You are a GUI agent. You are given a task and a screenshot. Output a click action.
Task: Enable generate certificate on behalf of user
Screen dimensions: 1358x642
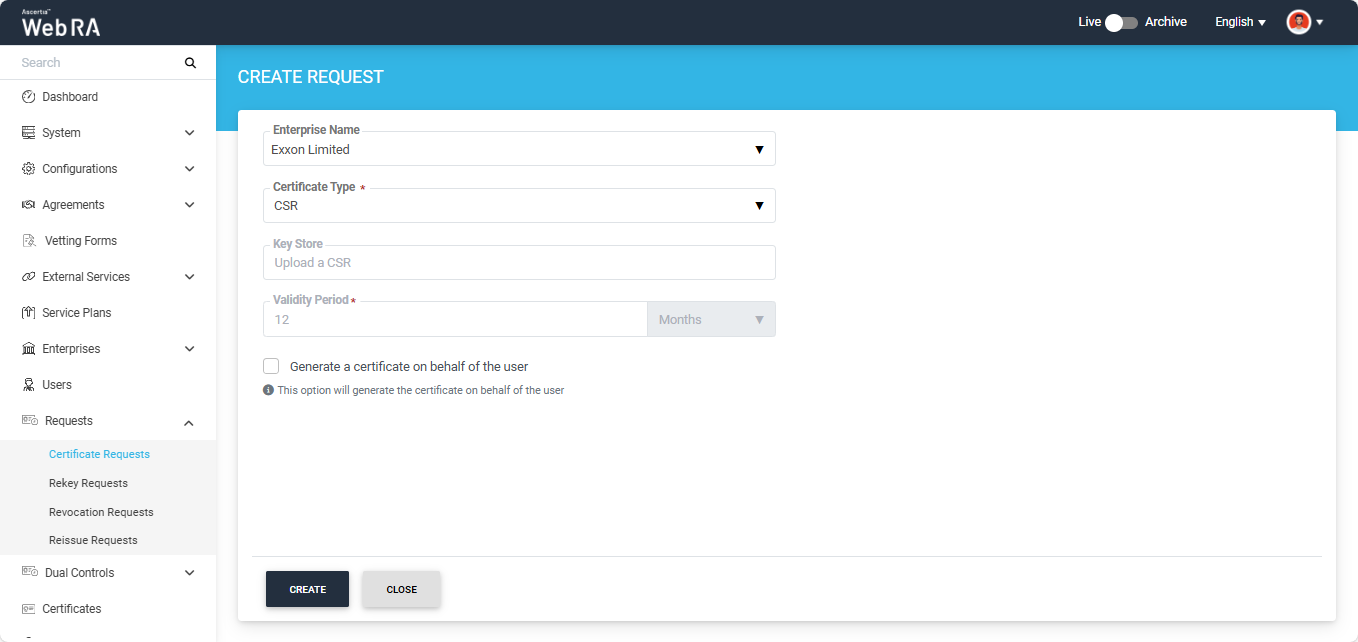[x=271, y=366]
